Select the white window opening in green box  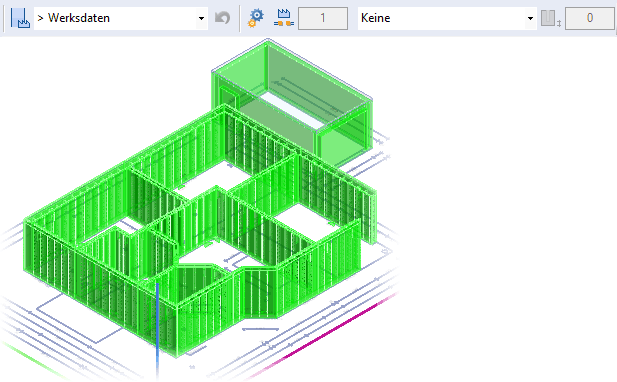[x=293, y=108]
